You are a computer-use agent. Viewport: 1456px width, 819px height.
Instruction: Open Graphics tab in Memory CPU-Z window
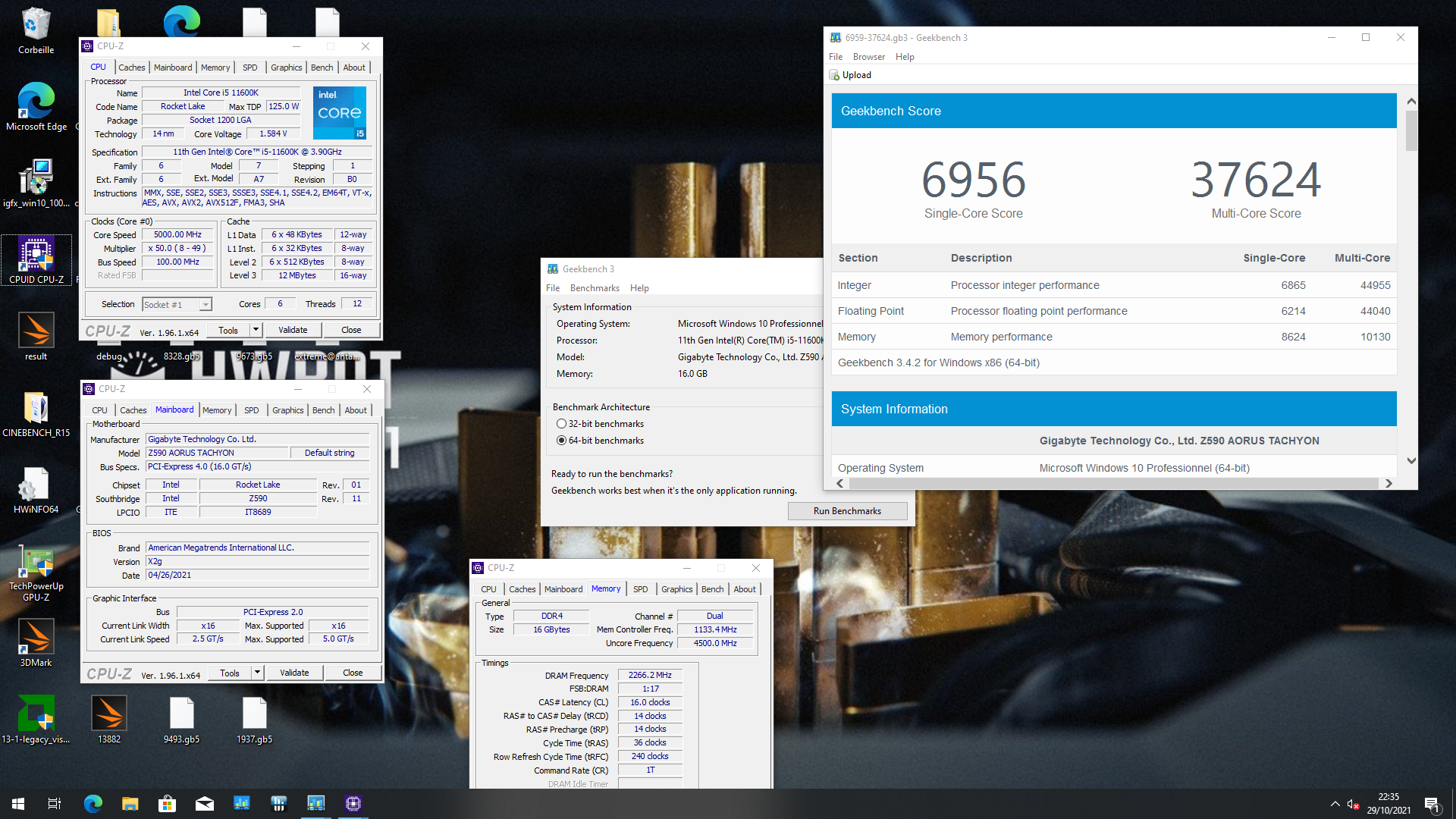pos(676,589)
